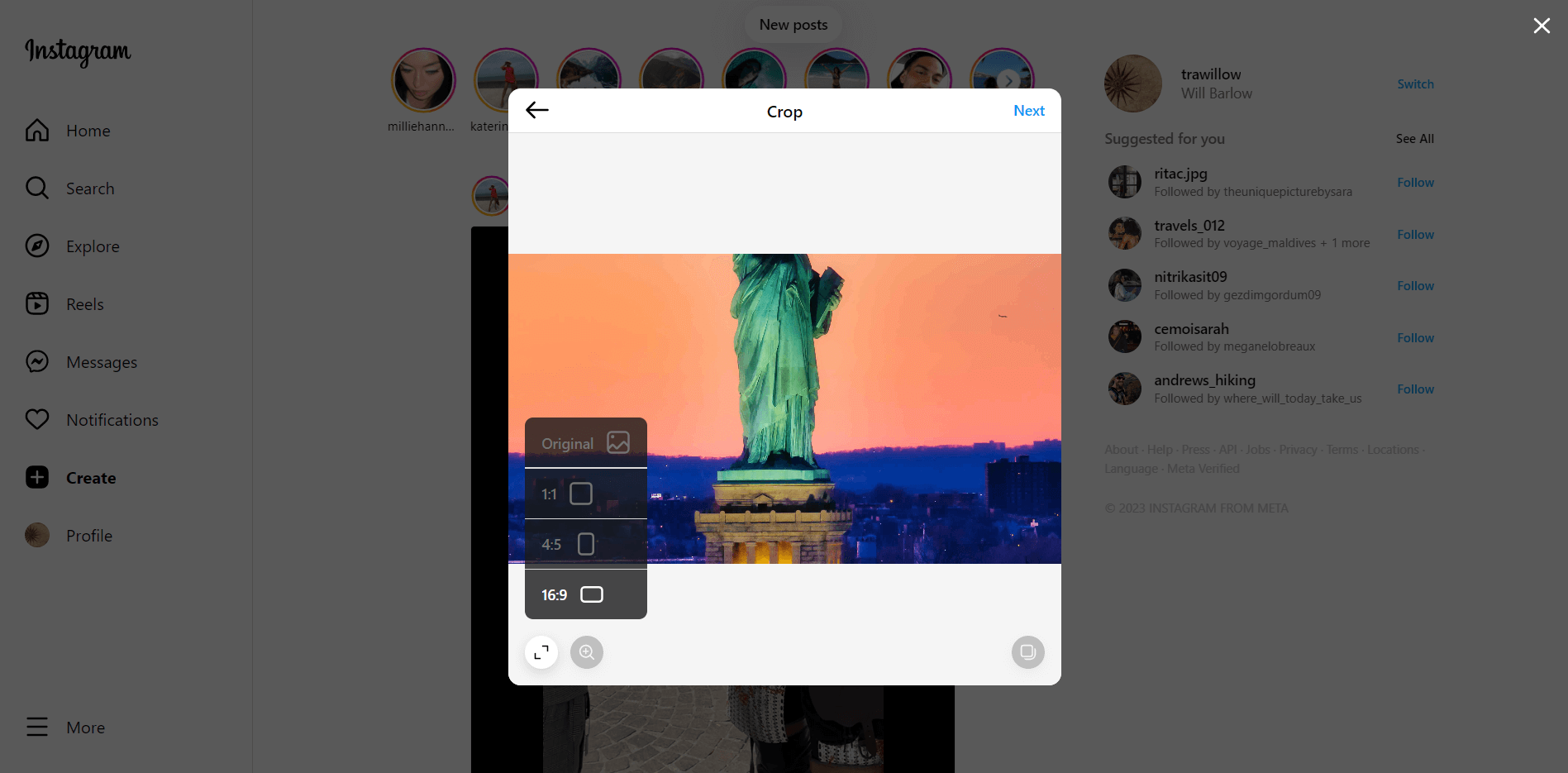Click See All suggestions
This screenshot has height=773, width=1568.
[x=1415, y=139]
